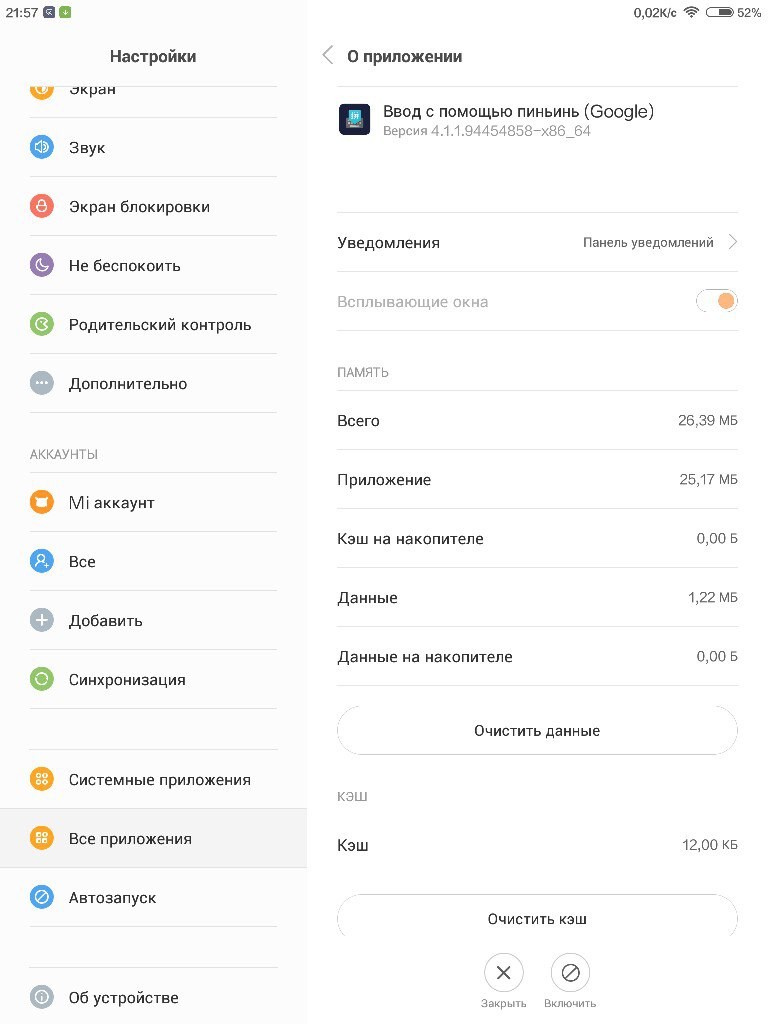Open Об устройстве info entry
Image resolution: width=768 pixels, height=1024 pixels.
153,997
